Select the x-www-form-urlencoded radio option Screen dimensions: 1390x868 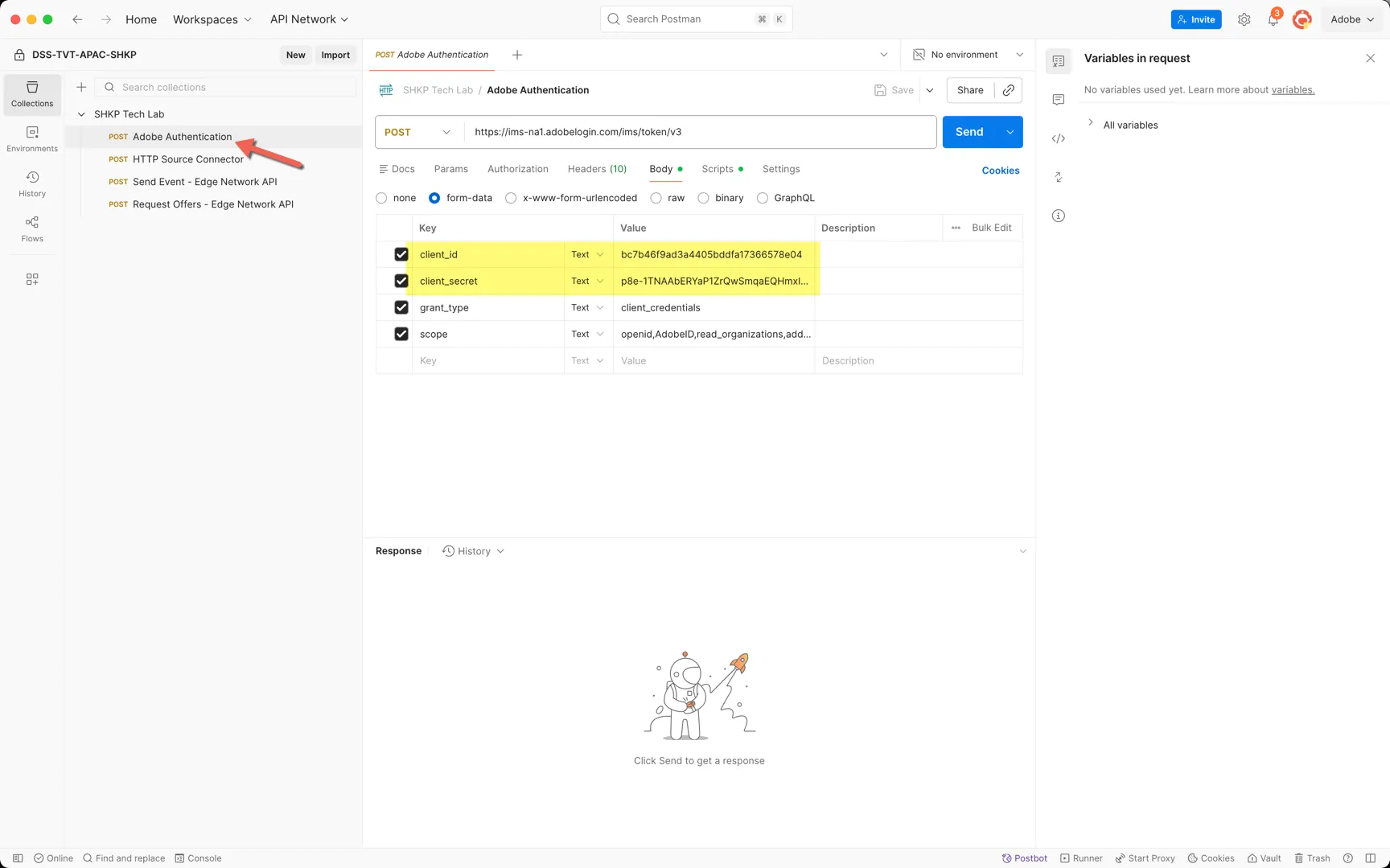tap(511, 198)
